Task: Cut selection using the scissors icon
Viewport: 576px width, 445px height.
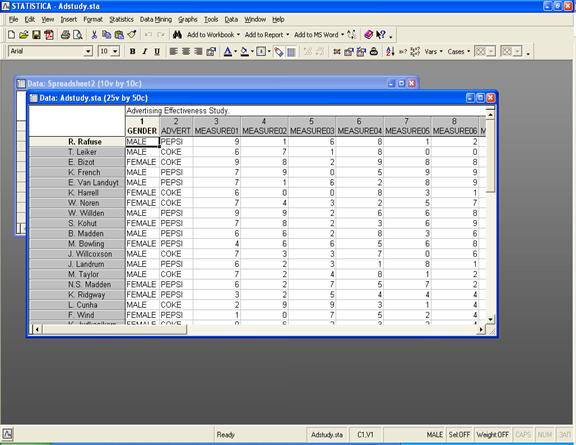Action: (94, 35)
